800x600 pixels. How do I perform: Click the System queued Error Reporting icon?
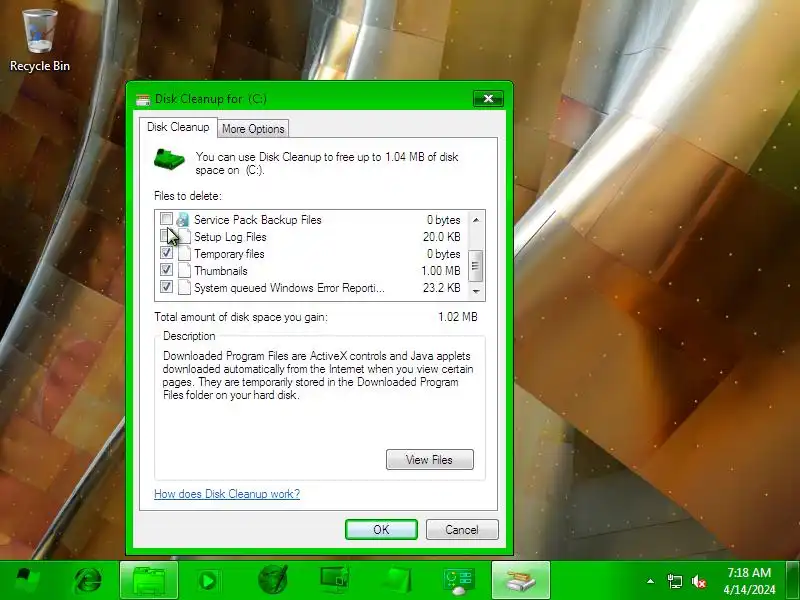(x=184, y=287)
